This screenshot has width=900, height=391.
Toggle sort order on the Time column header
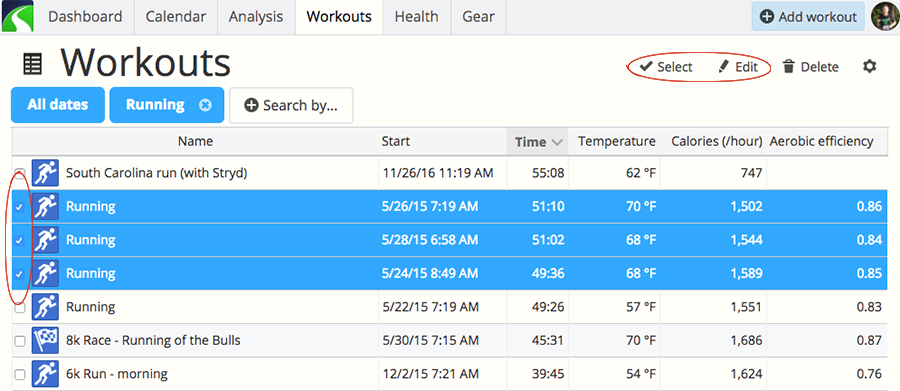click(x=537, y=141)
